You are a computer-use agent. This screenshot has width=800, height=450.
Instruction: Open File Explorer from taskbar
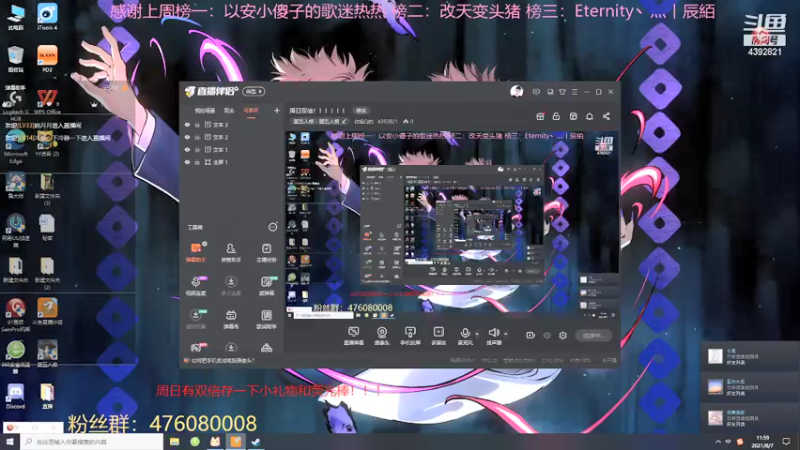click(174, 441)
